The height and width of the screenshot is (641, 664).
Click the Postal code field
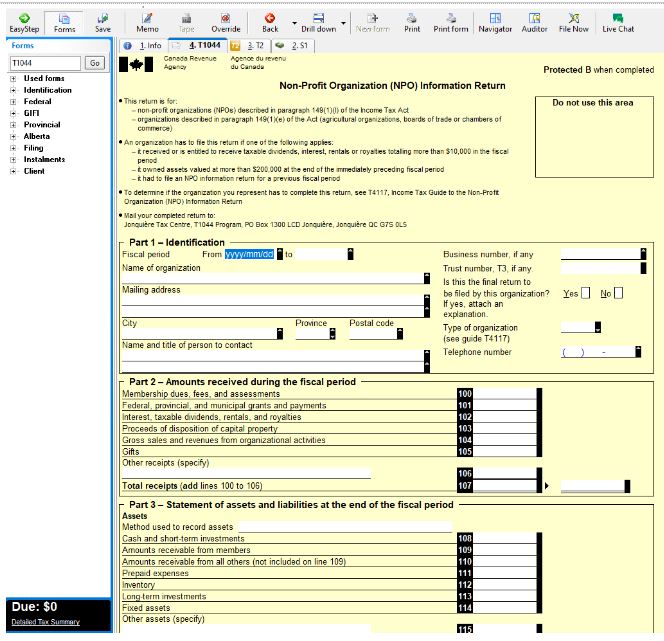pyautogui.click(x=373, y=334)
